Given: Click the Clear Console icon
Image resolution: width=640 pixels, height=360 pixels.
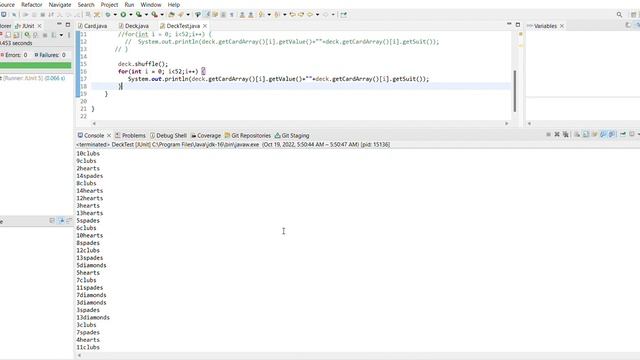Looking at the screenshot, I should point(577,134).
